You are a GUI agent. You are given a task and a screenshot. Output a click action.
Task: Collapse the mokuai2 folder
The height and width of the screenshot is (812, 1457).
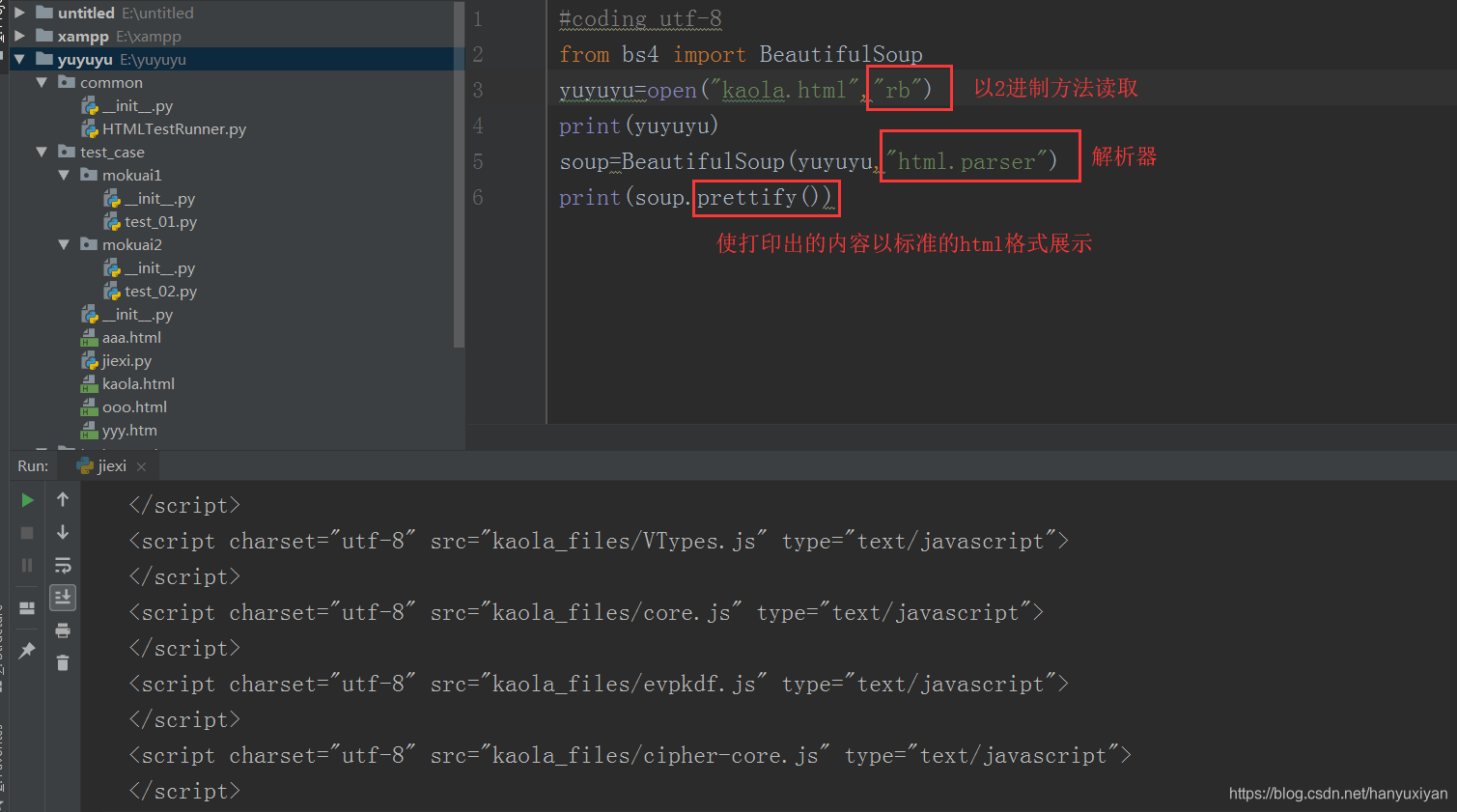[64, 244]
